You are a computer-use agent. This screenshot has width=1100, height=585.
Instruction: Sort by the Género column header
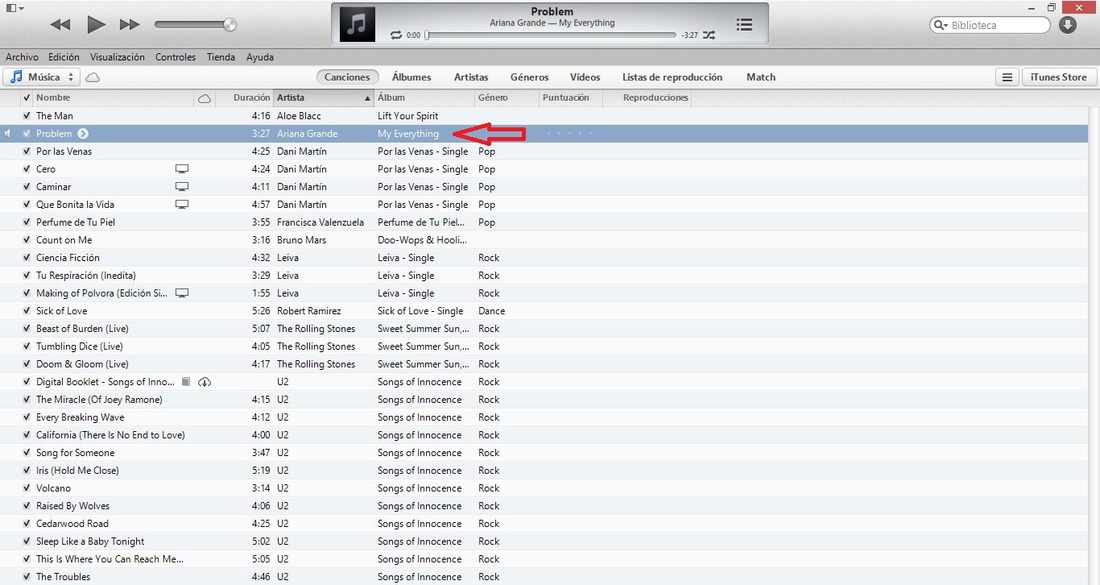(506, 98)
